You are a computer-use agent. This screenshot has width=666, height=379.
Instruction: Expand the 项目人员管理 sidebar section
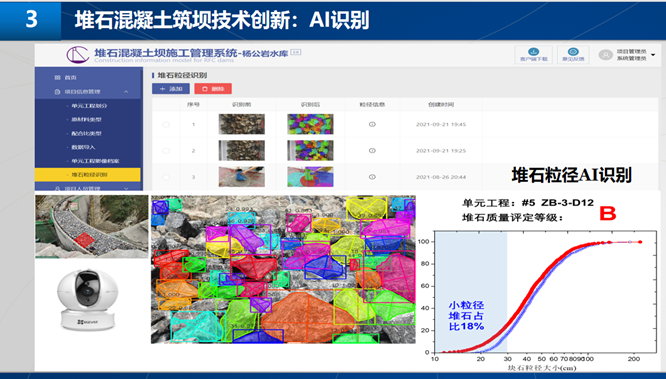[x=126, y=188]
